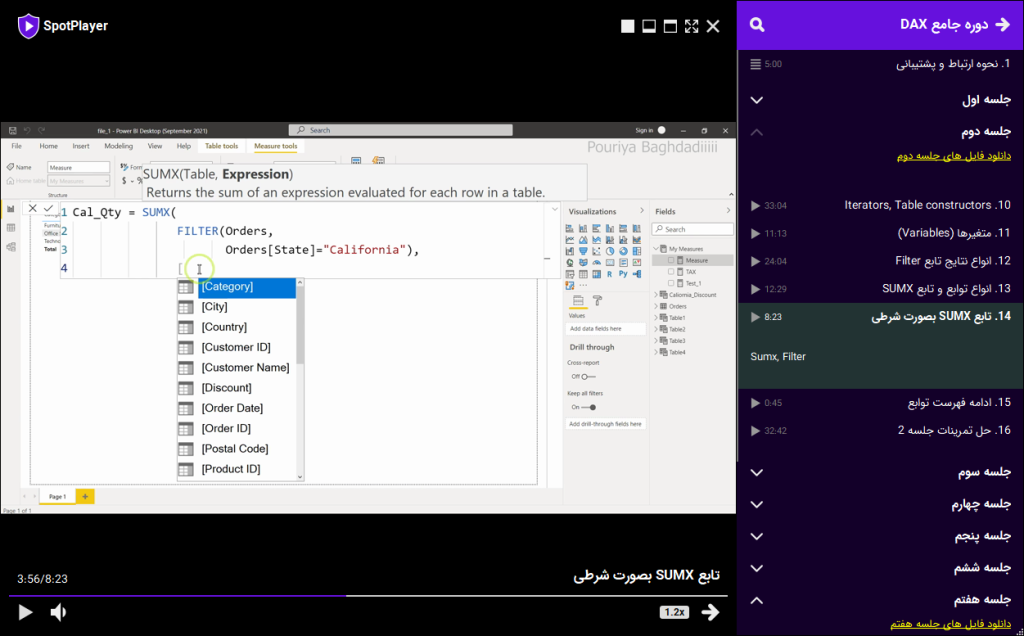
Task: Expand the Caliornia_Discount table
Action: click(656, 295)
